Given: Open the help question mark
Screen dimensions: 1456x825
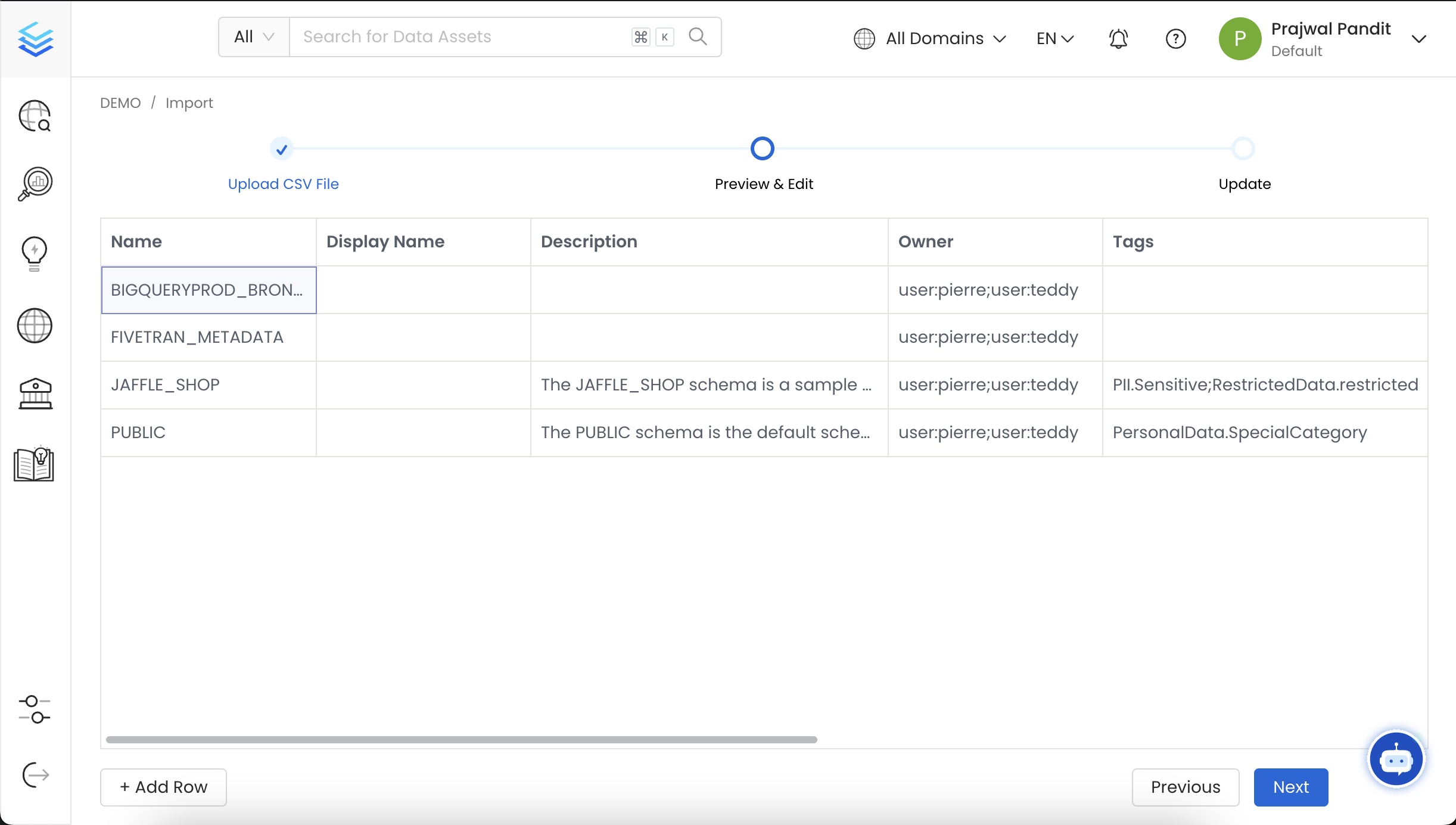Looking at the screenshot, I should (1175, 38).
